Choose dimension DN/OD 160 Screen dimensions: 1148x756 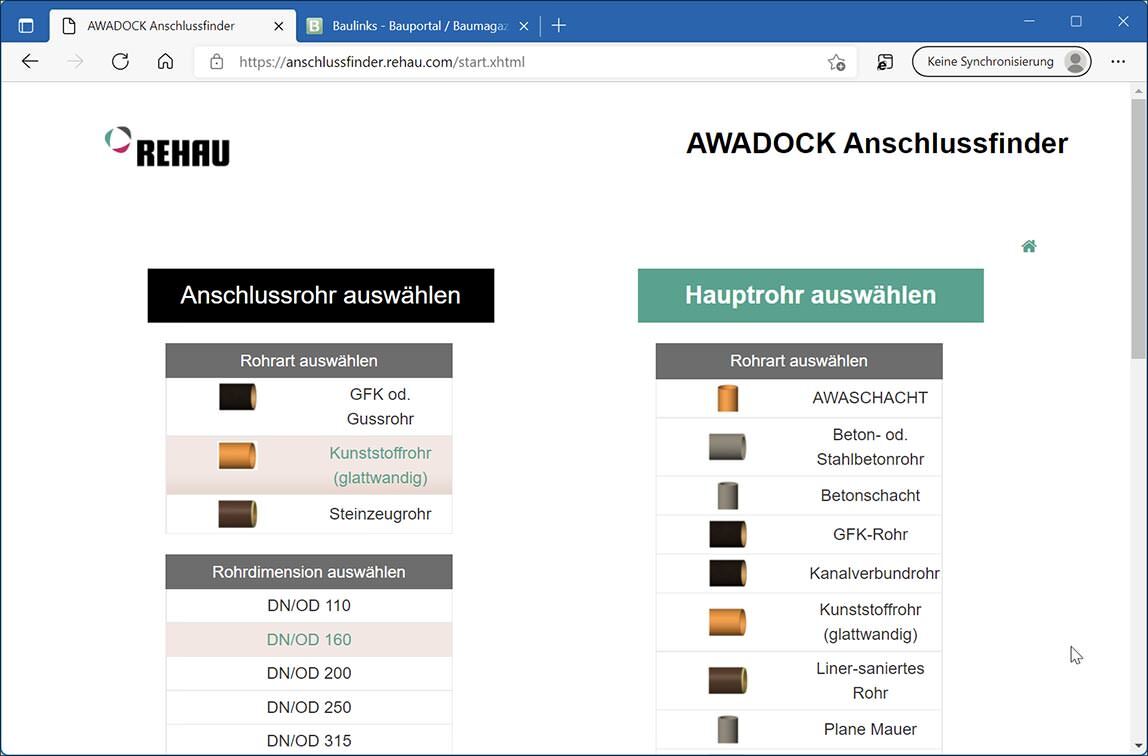309,640
